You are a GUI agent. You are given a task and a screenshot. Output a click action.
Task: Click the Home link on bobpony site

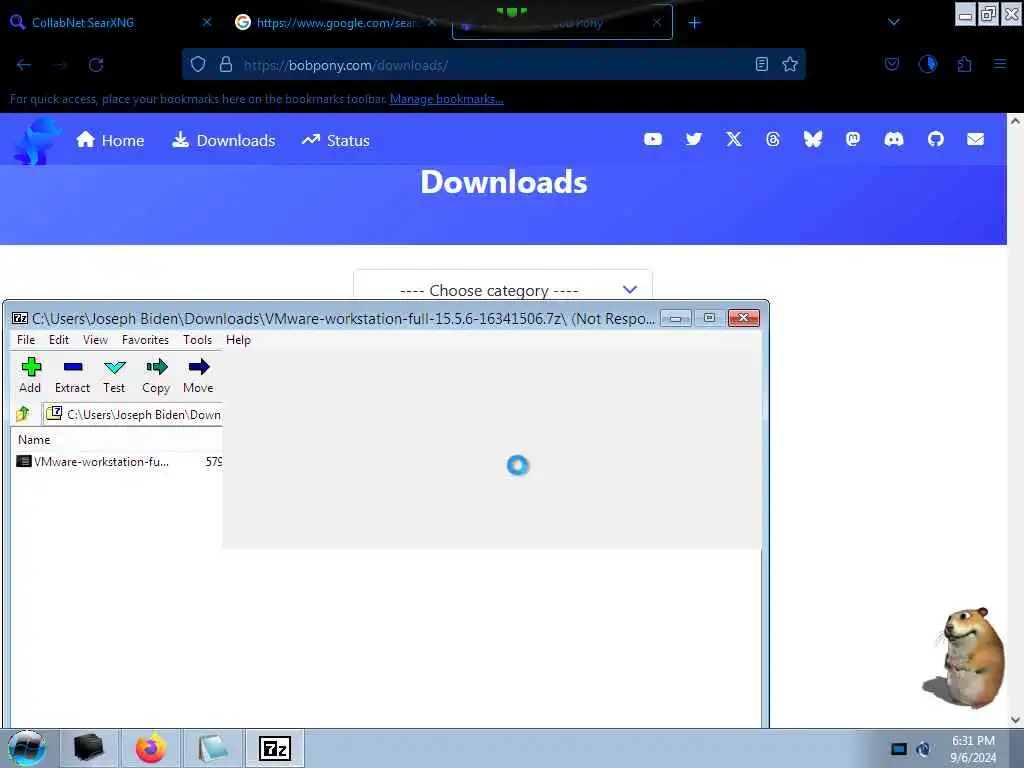pyautogui.click(x=110, y=140)
